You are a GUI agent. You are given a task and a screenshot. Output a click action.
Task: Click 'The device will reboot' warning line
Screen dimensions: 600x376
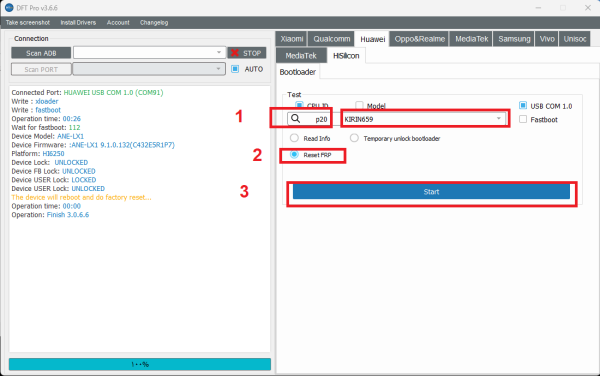(82, 197)
